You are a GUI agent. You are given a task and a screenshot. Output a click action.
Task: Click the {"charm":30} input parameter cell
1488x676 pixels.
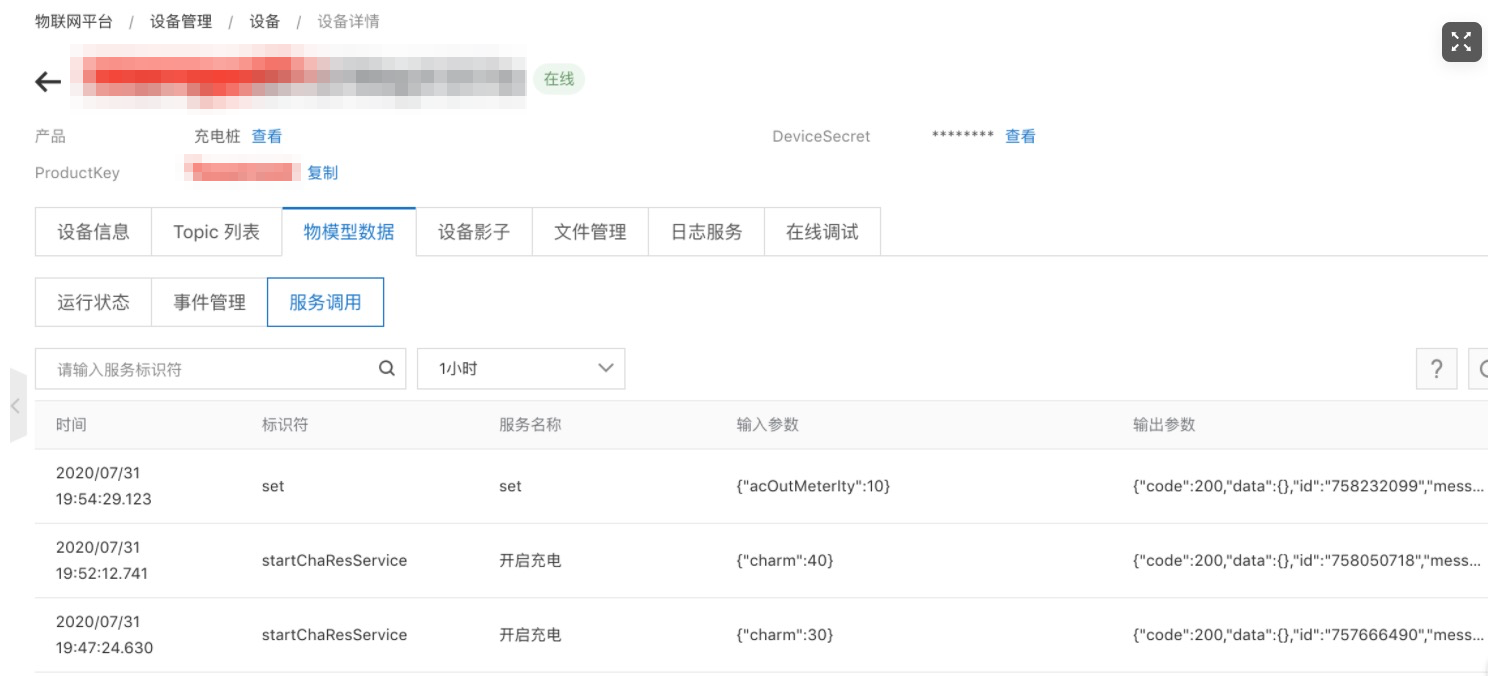pyautogui.click(x=785, y=634)
